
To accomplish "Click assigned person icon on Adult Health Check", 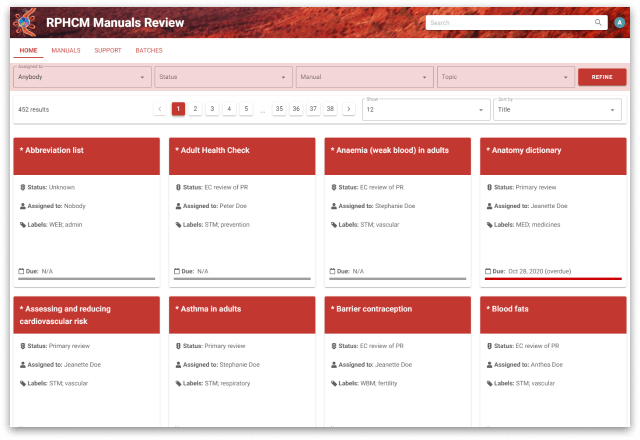I will [178, 206].
